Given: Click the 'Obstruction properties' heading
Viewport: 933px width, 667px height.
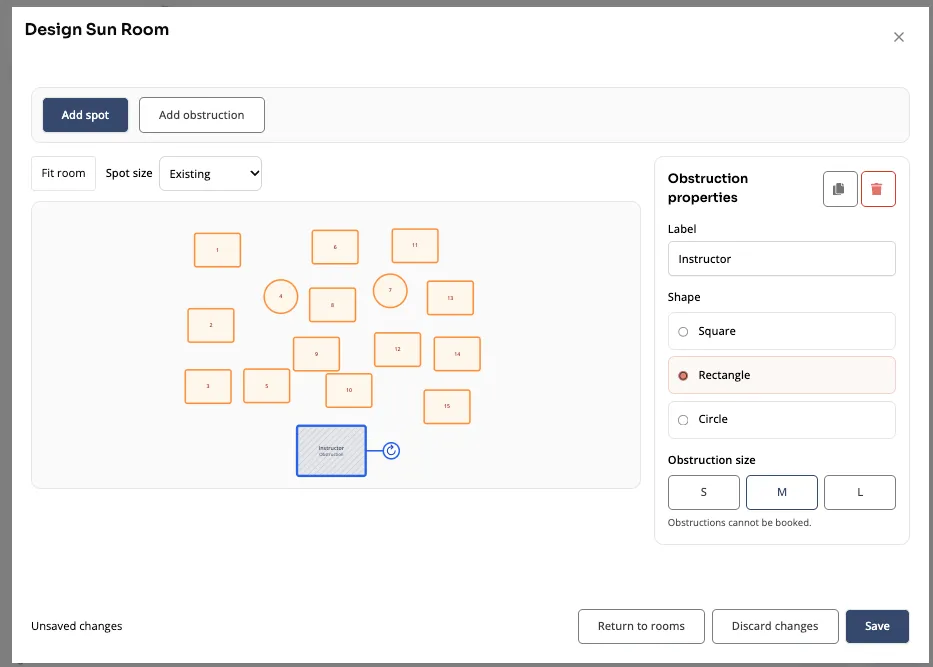Looking at the screenshot, I should 708,188.
